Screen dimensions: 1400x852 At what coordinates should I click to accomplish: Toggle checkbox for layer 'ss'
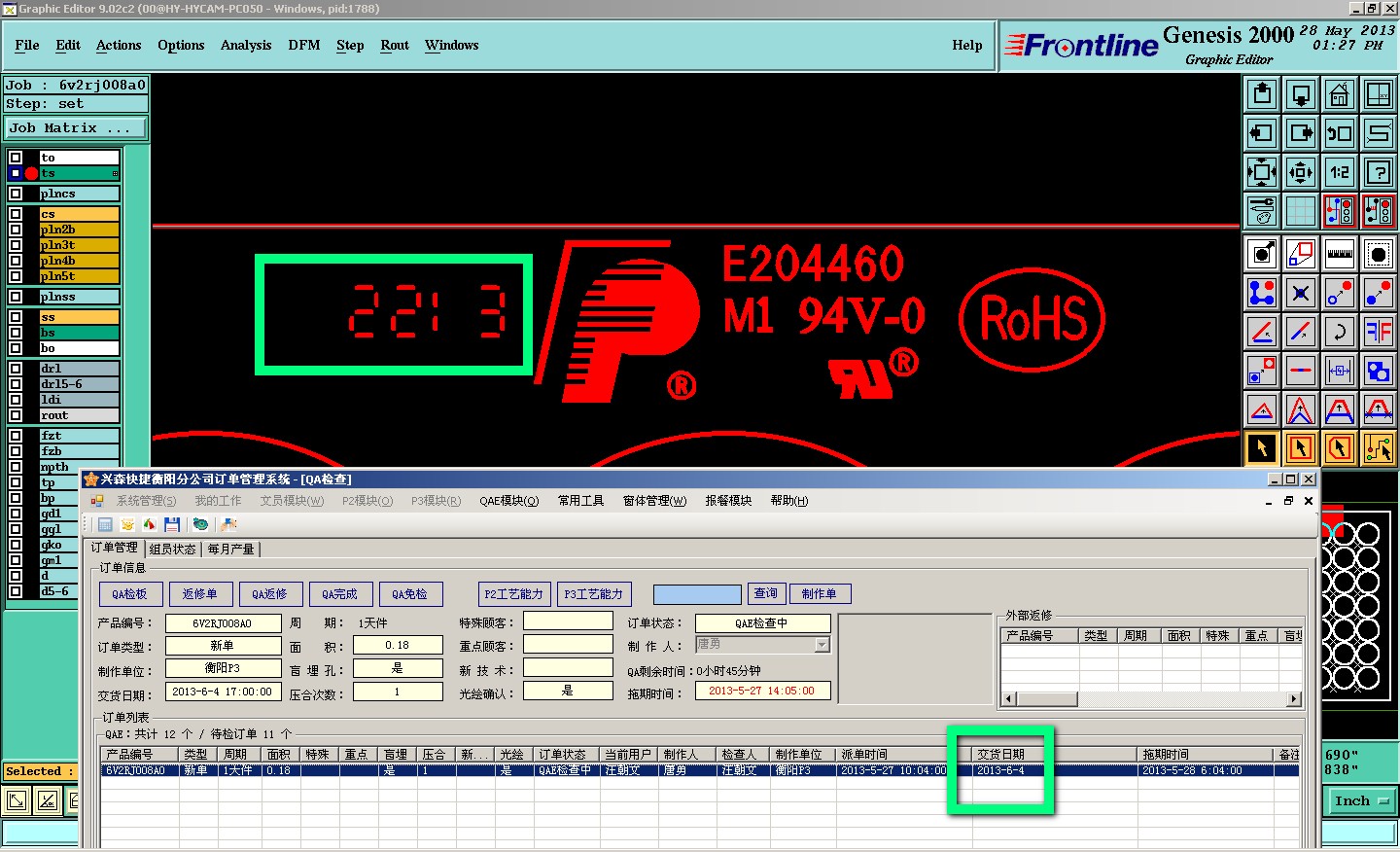(16, 317)
